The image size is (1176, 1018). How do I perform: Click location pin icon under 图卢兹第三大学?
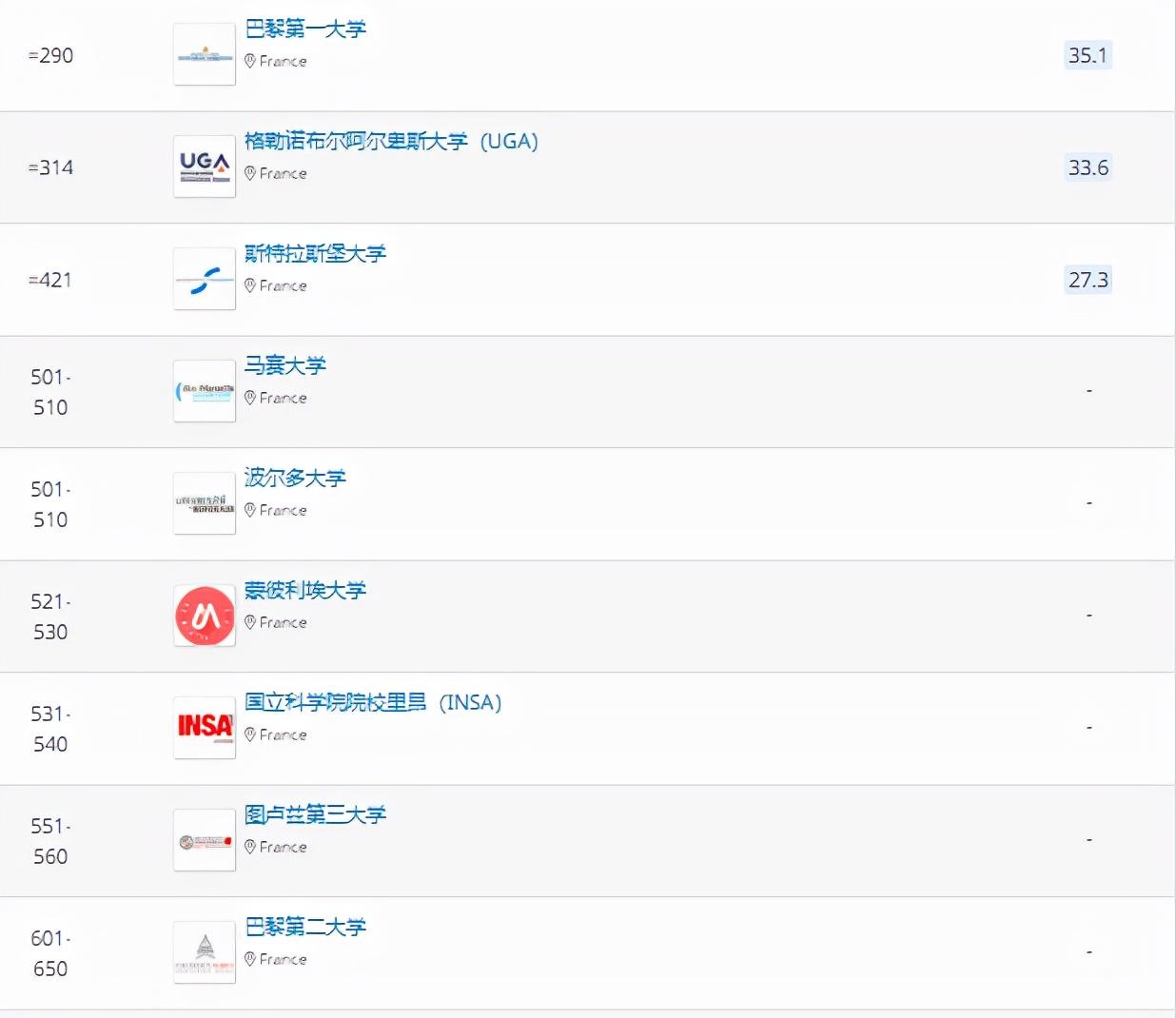click(x=250, y=847)
